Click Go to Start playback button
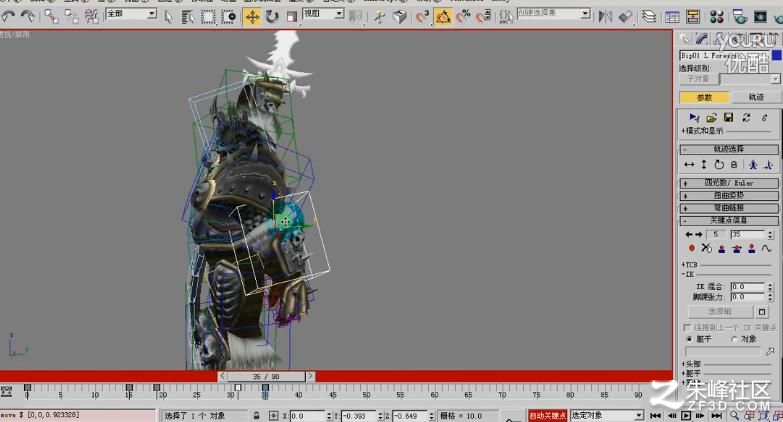The width and height of the screenshot is (783, 422). pos(655,416)
